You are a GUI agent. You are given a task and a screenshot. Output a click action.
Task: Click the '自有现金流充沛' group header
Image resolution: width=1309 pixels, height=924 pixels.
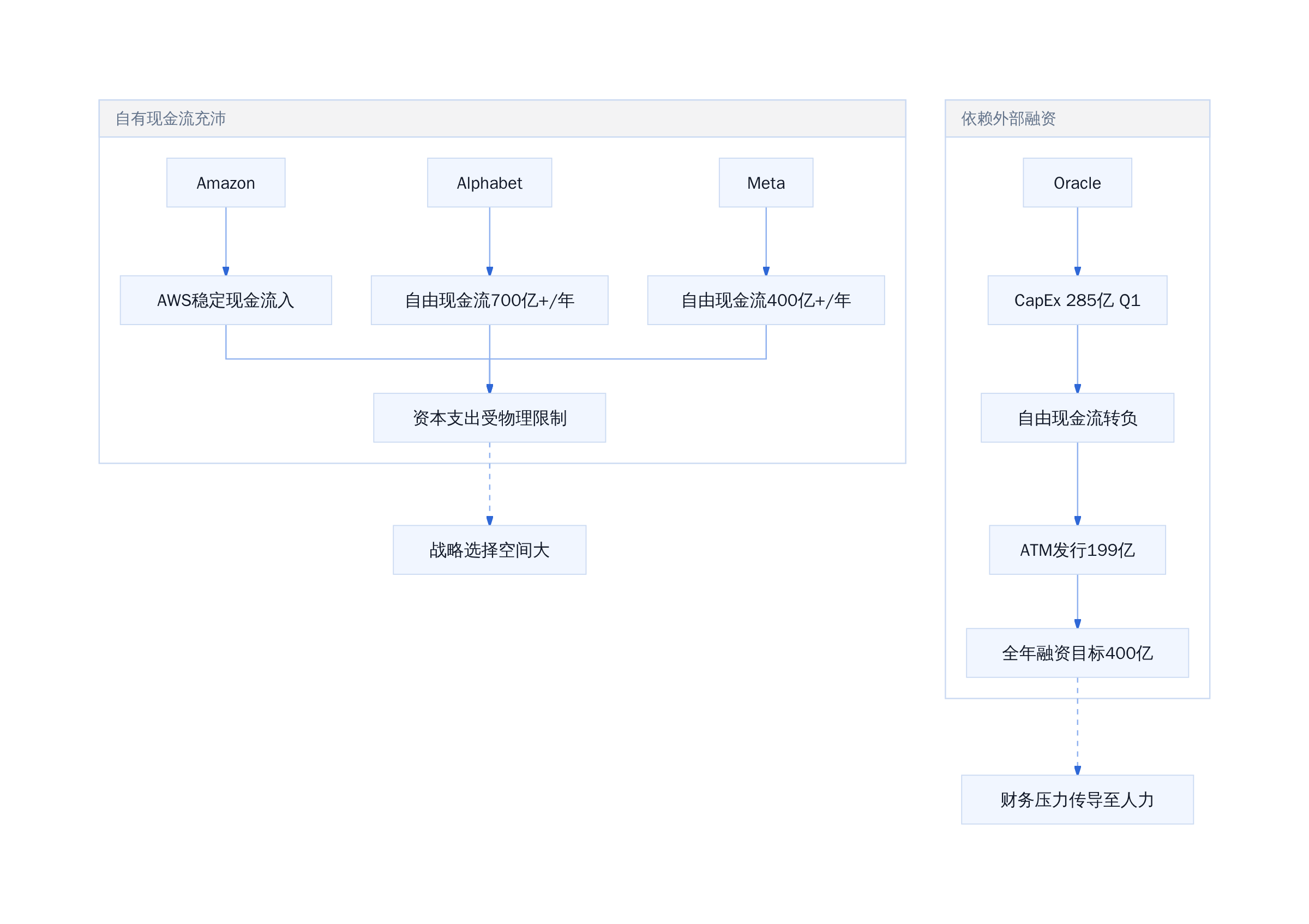coord(502,118)
